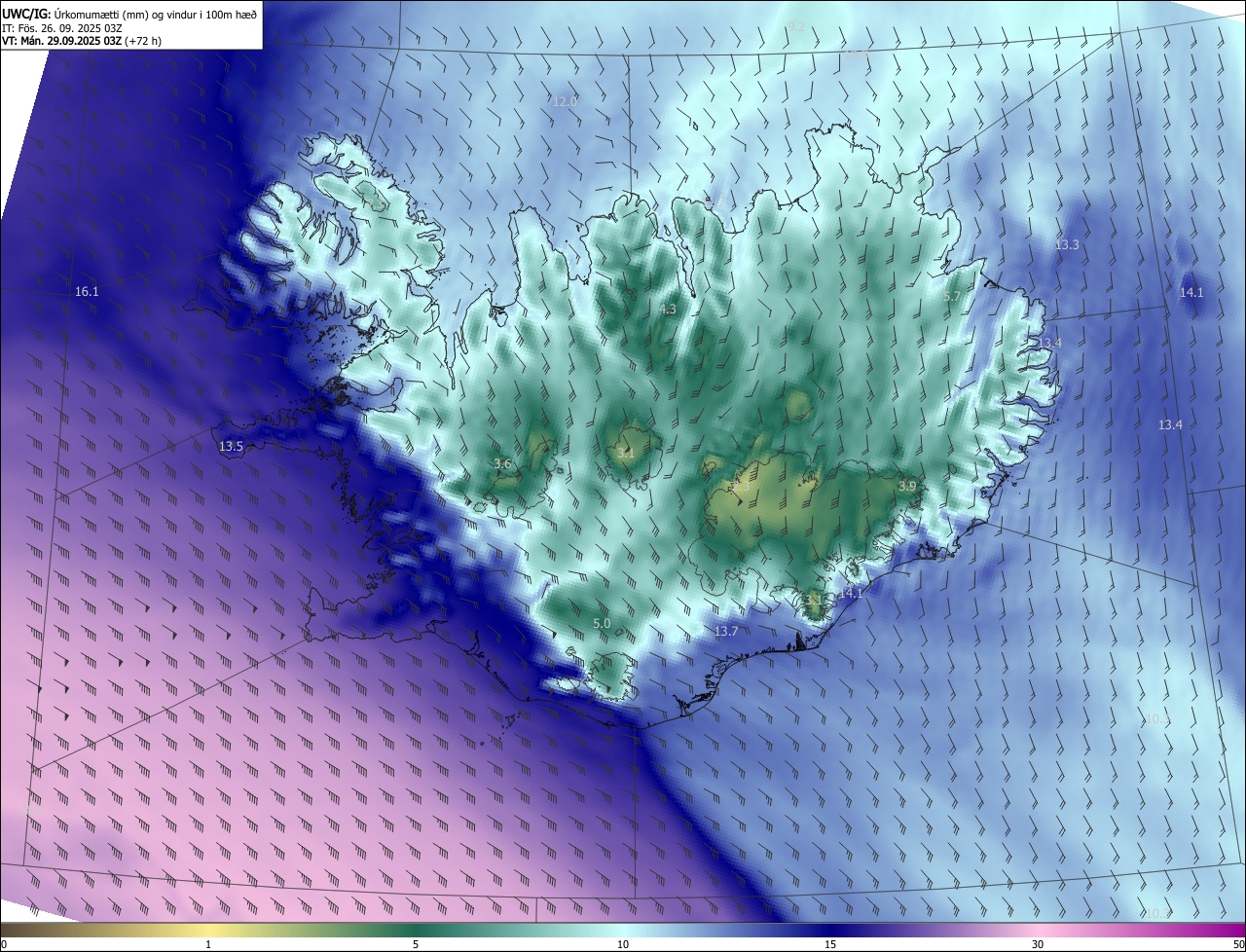Click the 30 tick on the color scale
1246x952 pixels.
coord(1038,944)
